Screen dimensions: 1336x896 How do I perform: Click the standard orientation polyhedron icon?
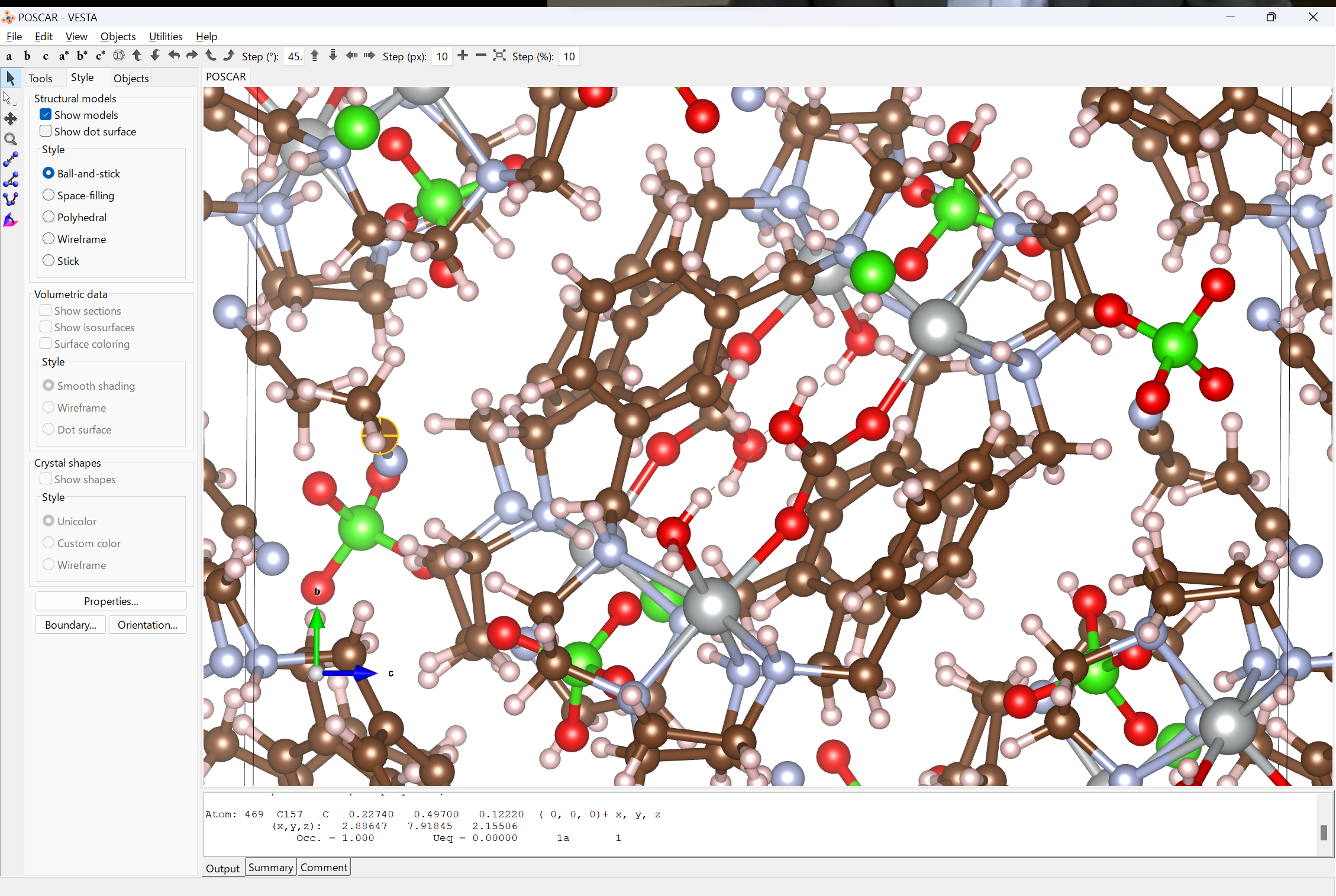[x=119, y=56]
